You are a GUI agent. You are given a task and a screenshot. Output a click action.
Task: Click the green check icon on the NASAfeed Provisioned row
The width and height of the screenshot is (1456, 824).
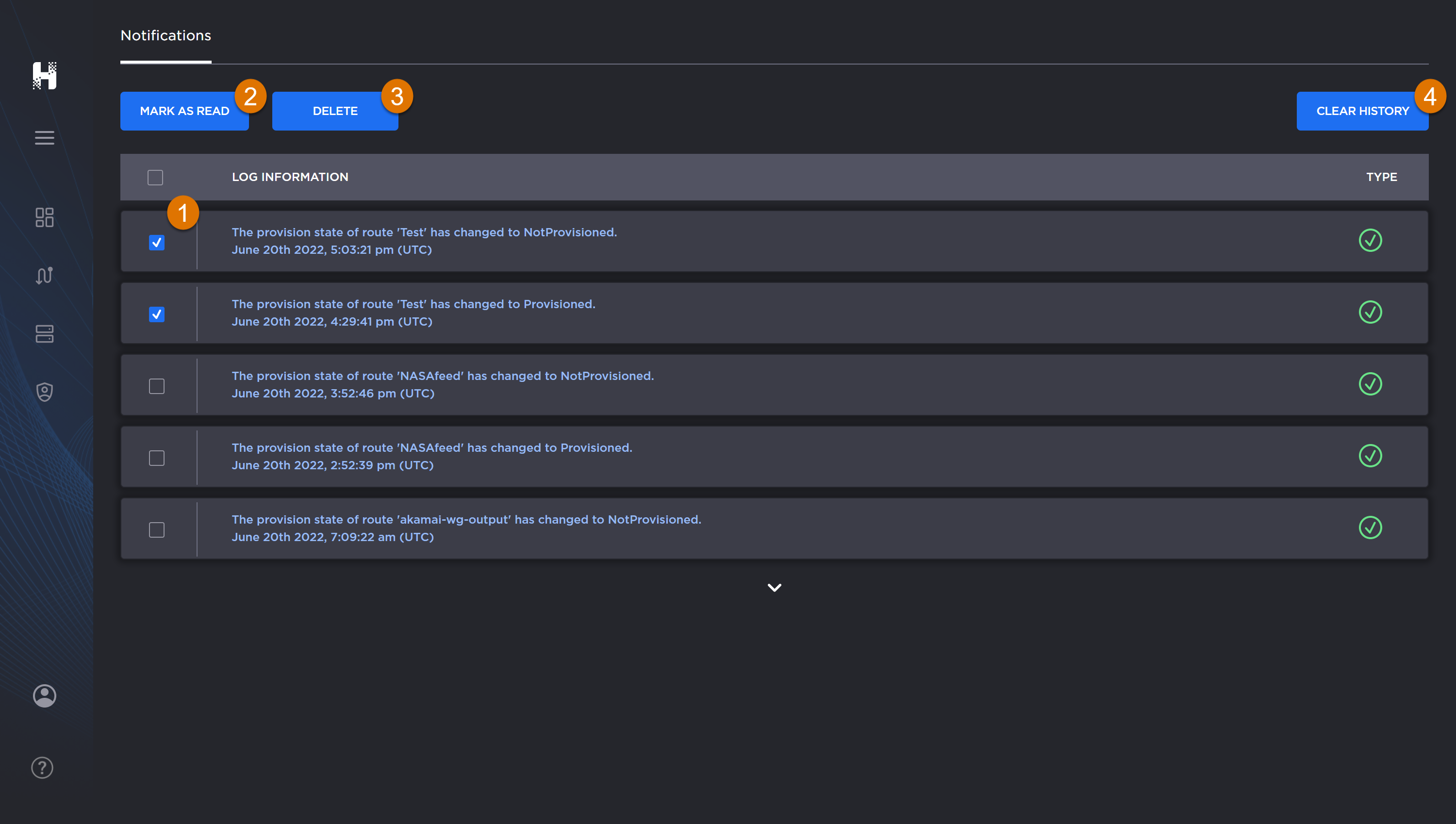point(1371,456)
